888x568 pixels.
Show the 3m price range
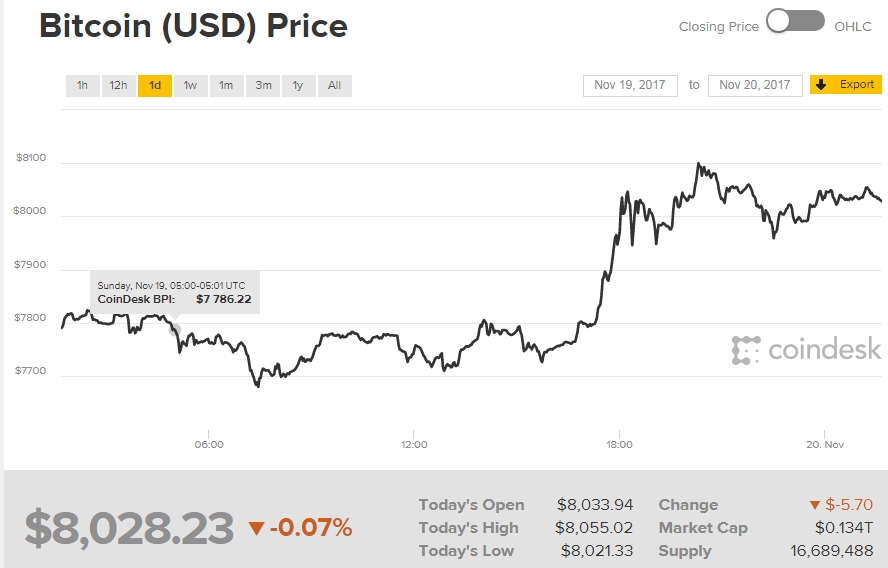pos(262,86)
